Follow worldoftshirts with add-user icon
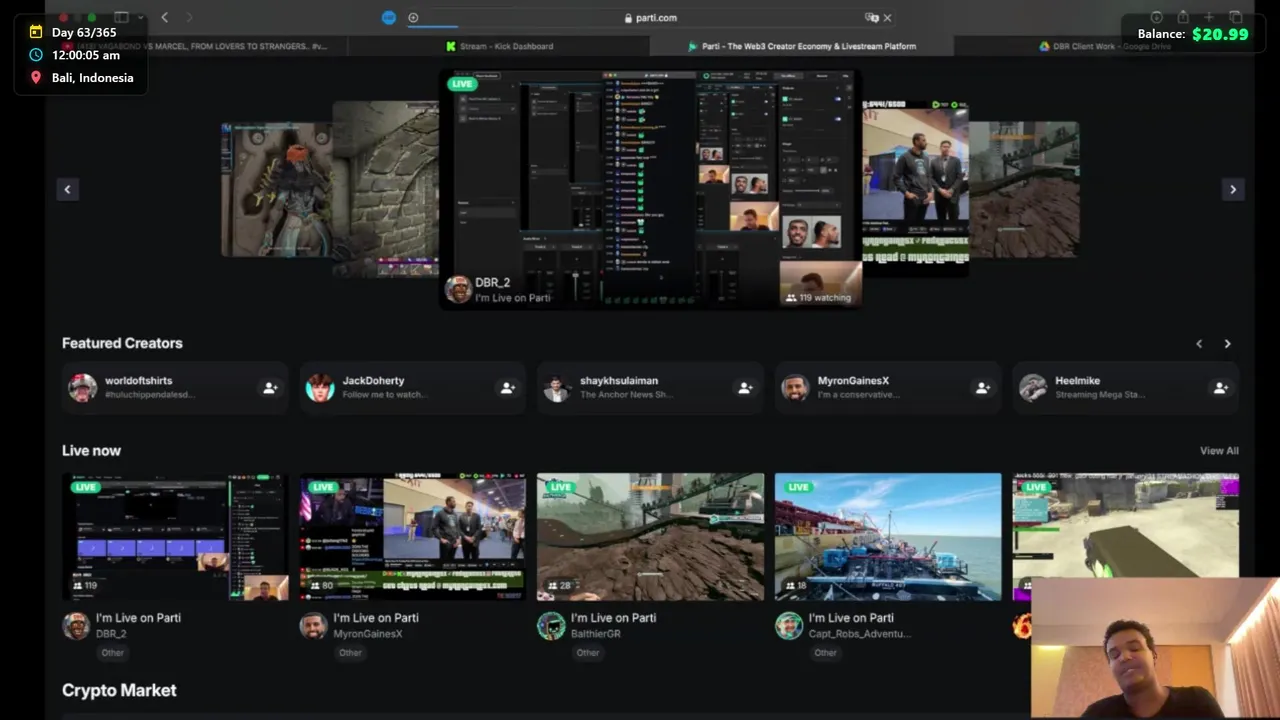The height and width of the screenshot is (720, 1280). 270,388
